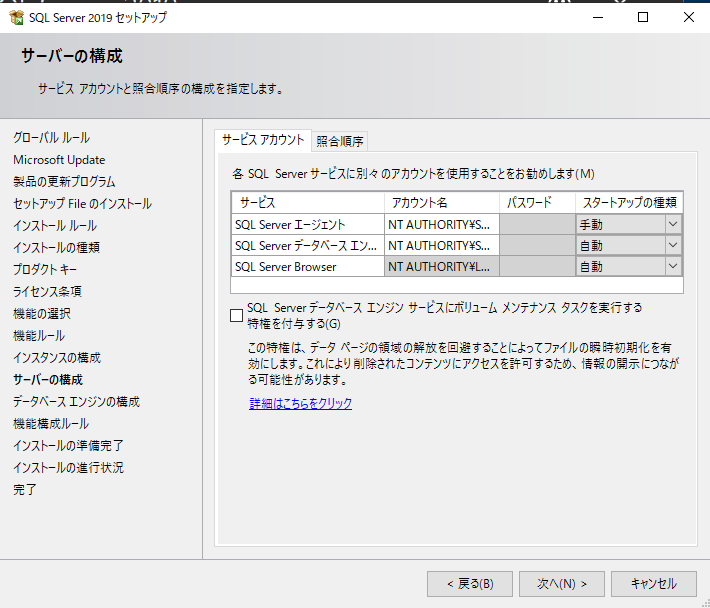Image resolution: width=710 pixels, height=608 pixels.
Task: Click the サービス column header
Action: [308, 202]
